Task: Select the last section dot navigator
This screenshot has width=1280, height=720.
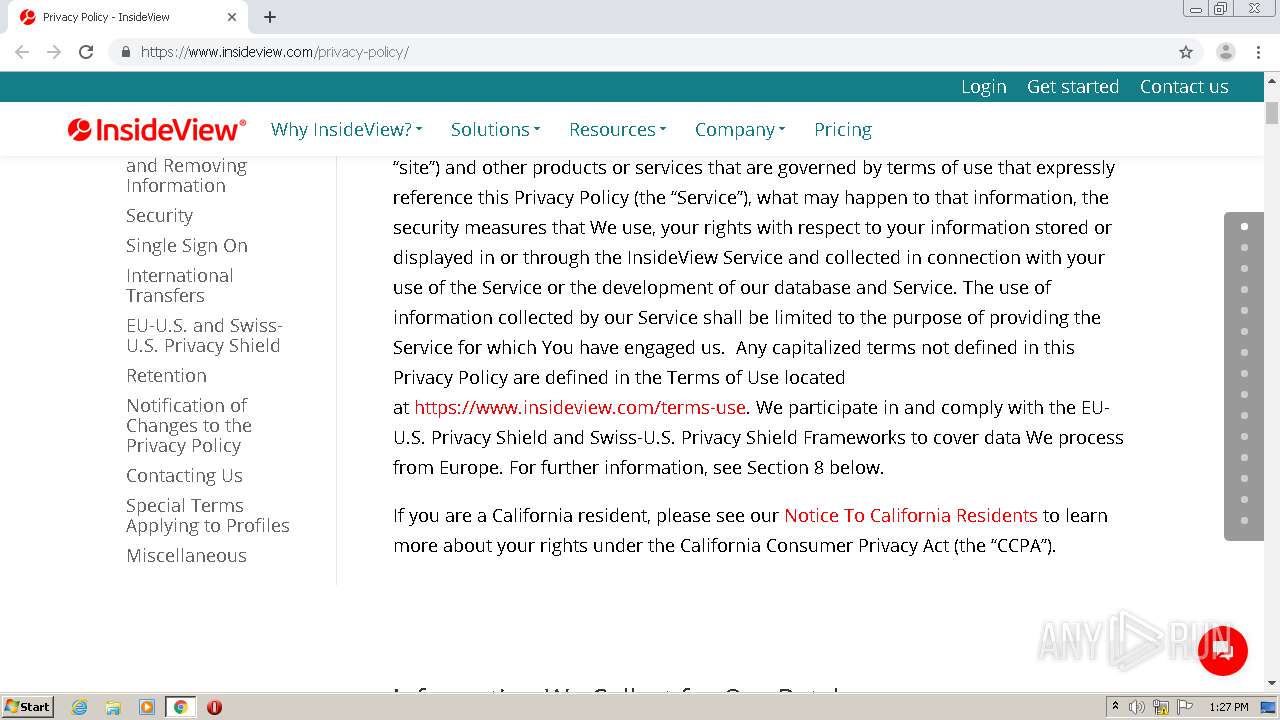Action: click(1244, 520)
